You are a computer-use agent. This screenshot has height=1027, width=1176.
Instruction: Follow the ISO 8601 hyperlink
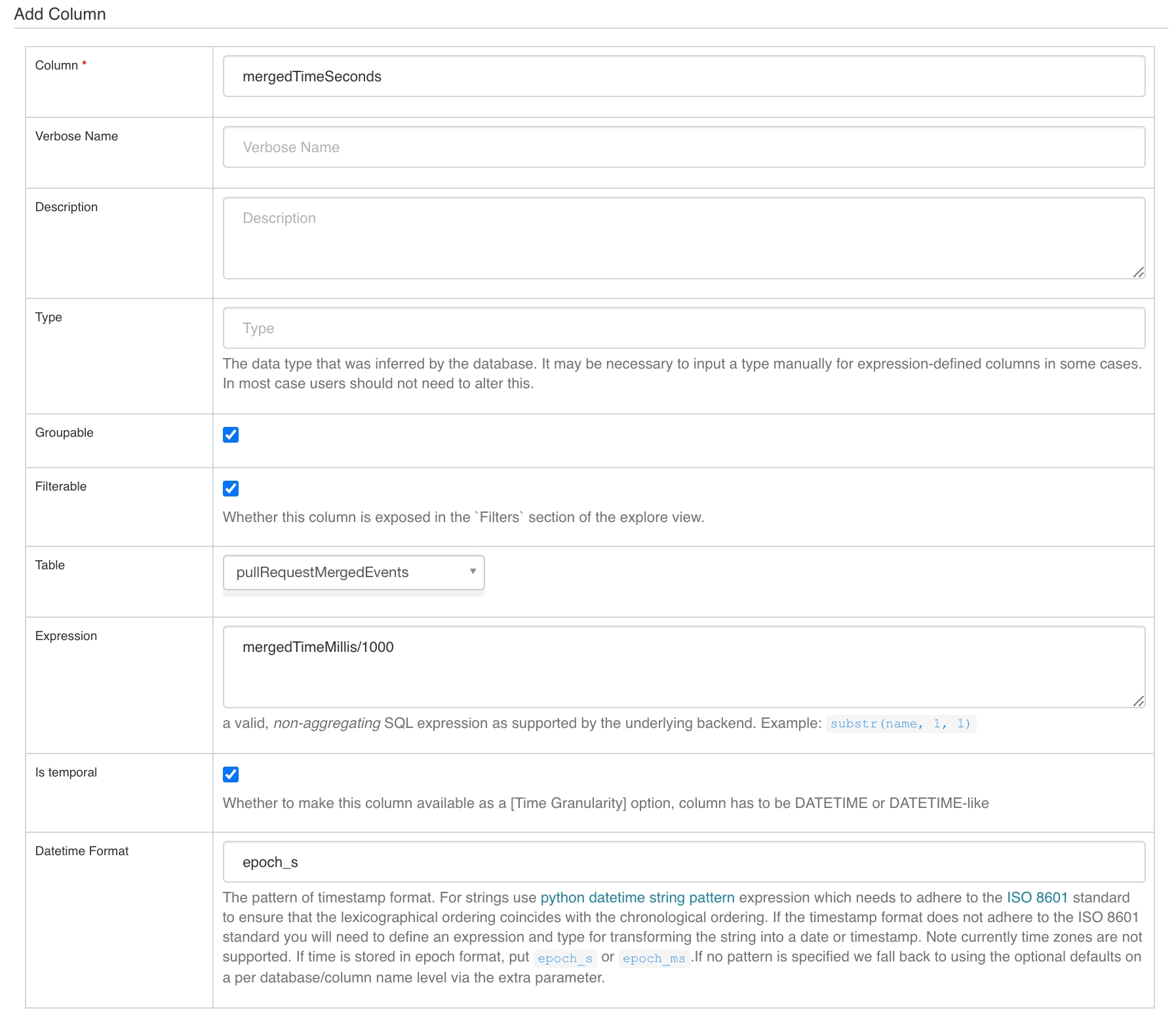tap(1037, 898)
